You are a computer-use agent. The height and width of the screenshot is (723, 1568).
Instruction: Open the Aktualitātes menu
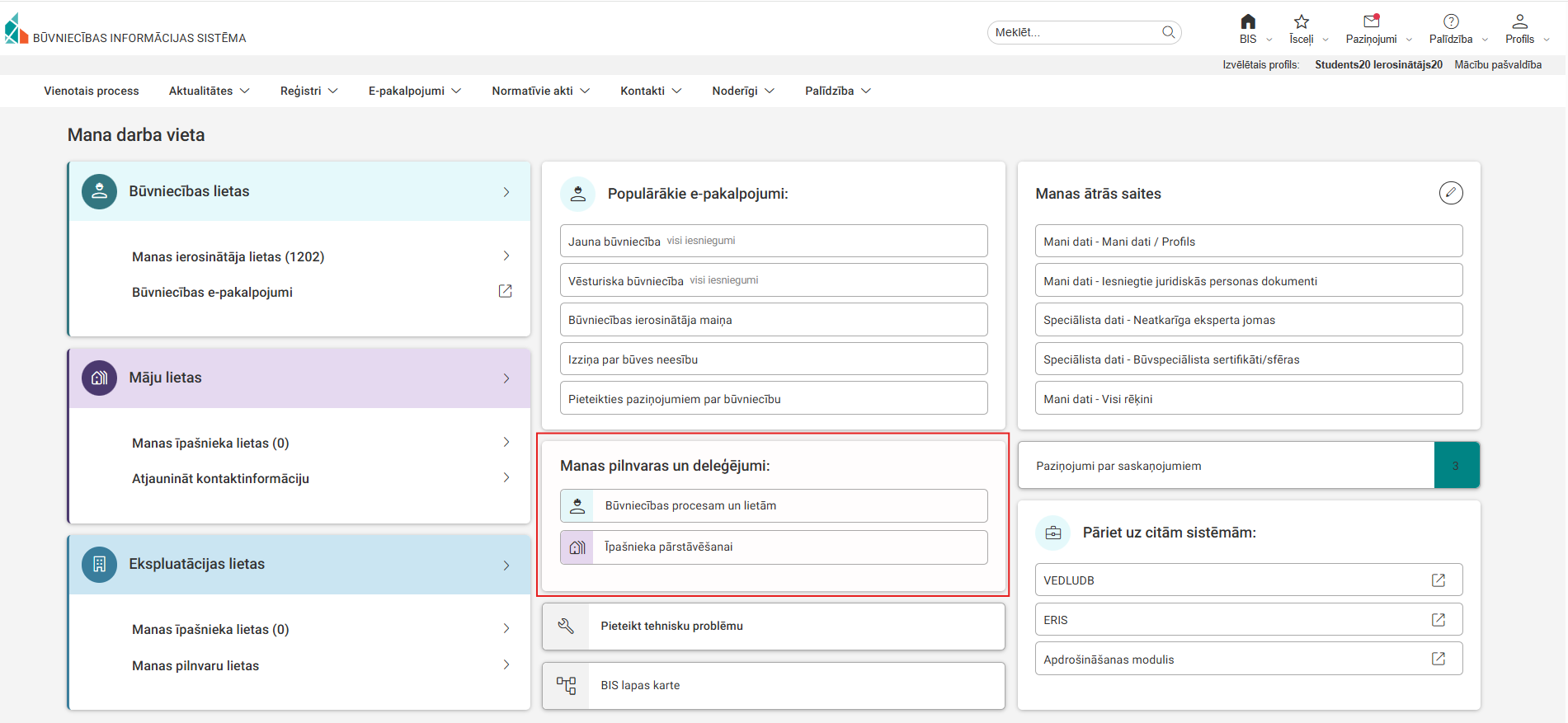tap(209, 91)
